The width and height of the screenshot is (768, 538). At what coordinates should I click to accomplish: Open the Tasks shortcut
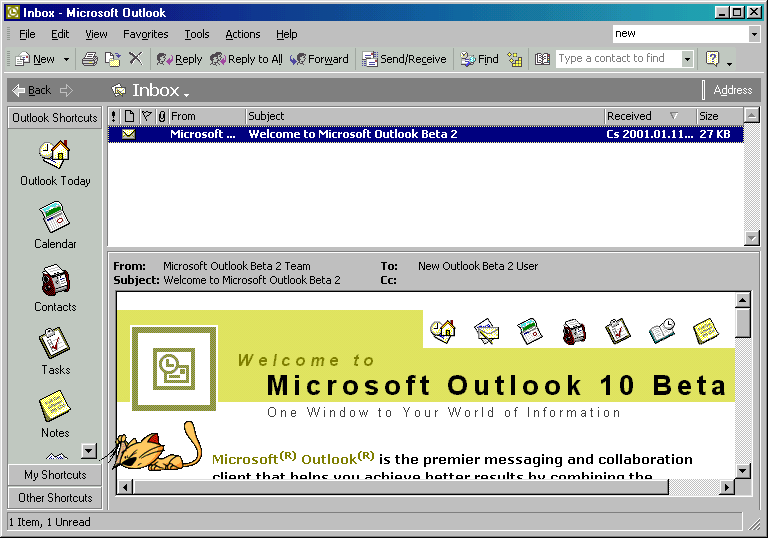(x=55, y=352)
